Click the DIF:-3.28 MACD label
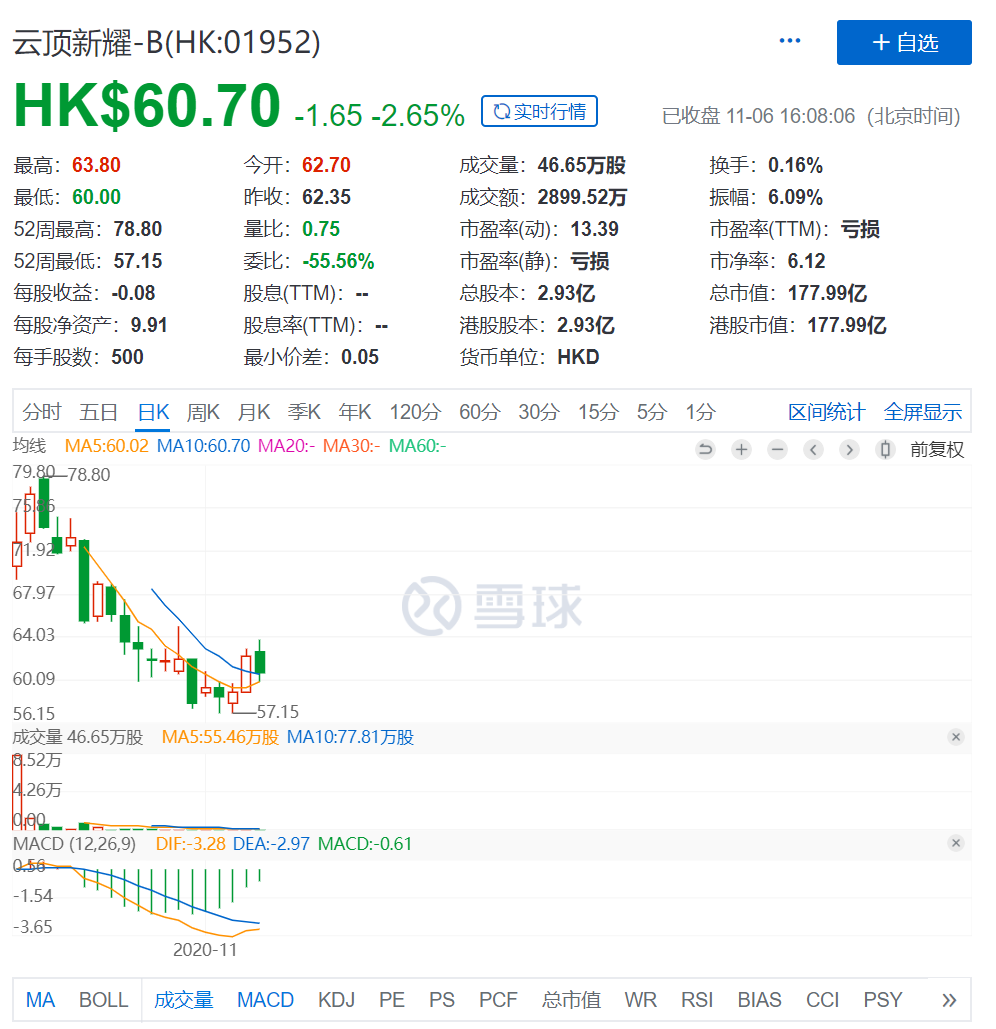 [x=190, y=843]
